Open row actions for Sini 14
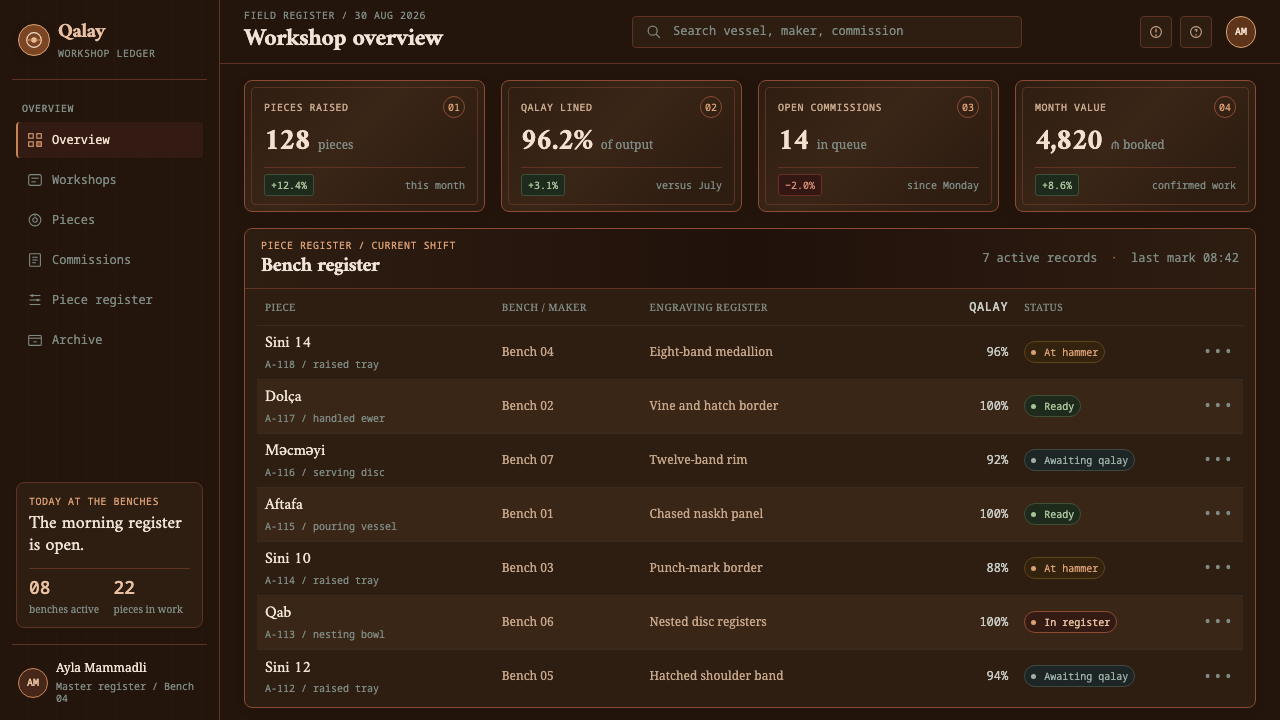 (1218, 351)
